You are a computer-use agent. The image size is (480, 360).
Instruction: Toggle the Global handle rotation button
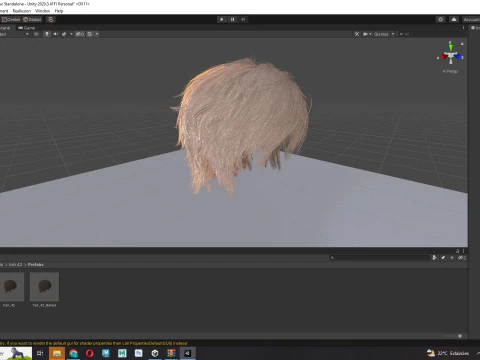32,19
